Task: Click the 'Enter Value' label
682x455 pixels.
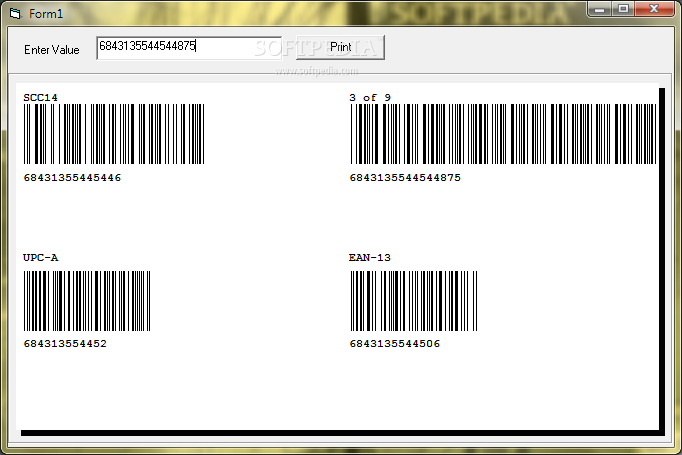Action: 52,50
